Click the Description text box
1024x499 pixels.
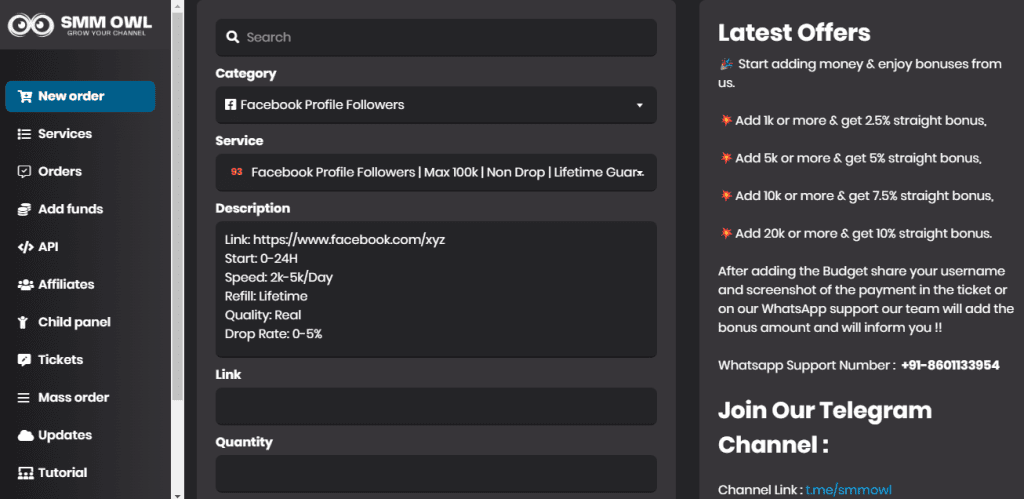coord(436,289)
